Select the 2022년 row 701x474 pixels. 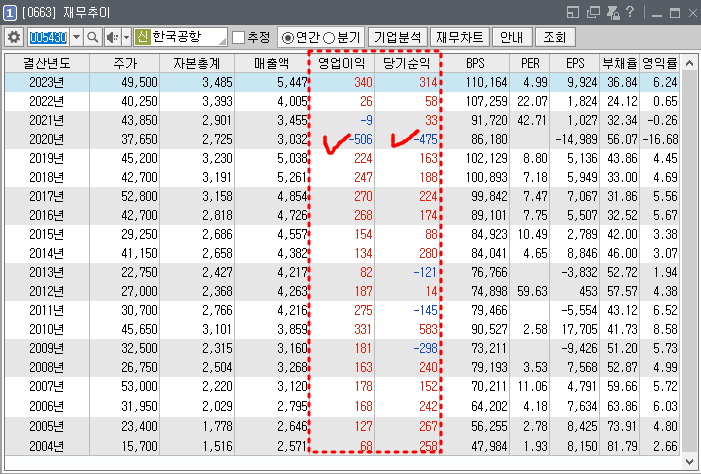tap(342, 102)
